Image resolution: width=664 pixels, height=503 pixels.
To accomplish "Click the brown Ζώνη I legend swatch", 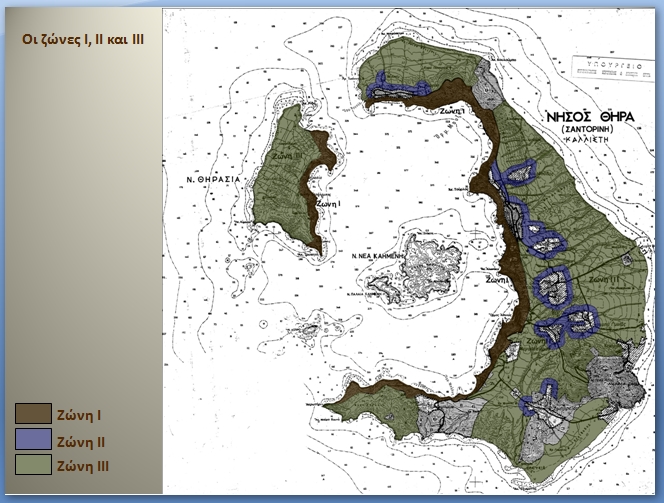I will pos(33,414).
